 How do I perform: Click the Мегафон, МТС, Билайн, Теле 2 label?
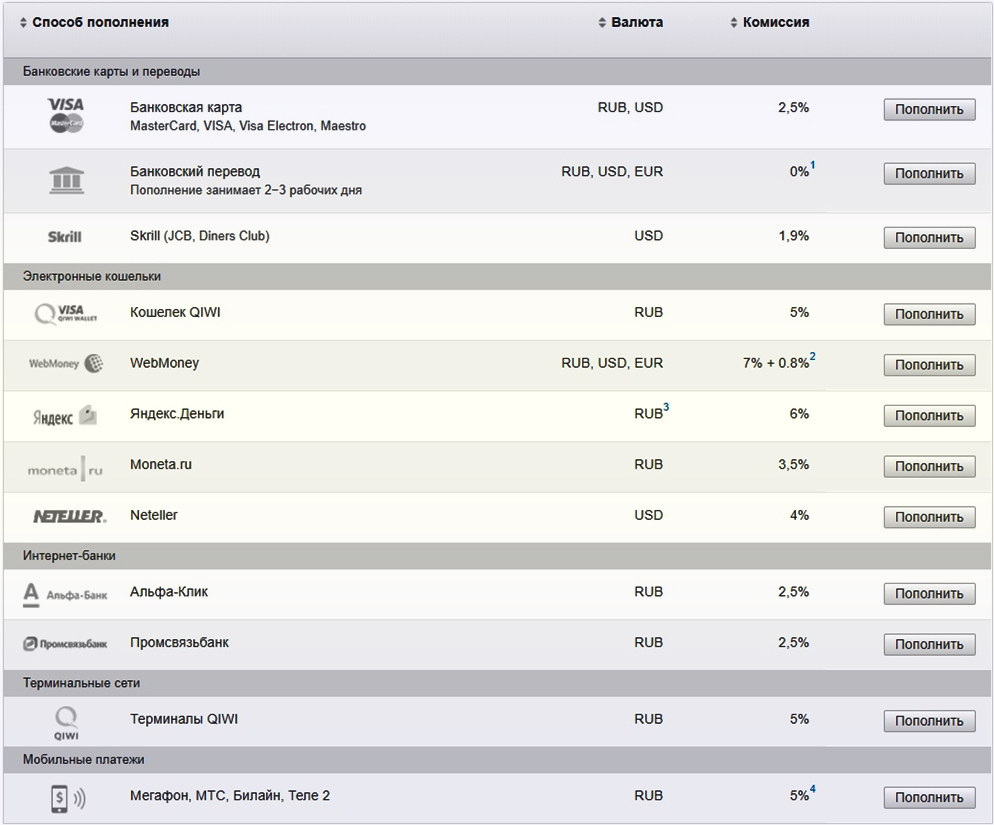click(x=230, y=796)
